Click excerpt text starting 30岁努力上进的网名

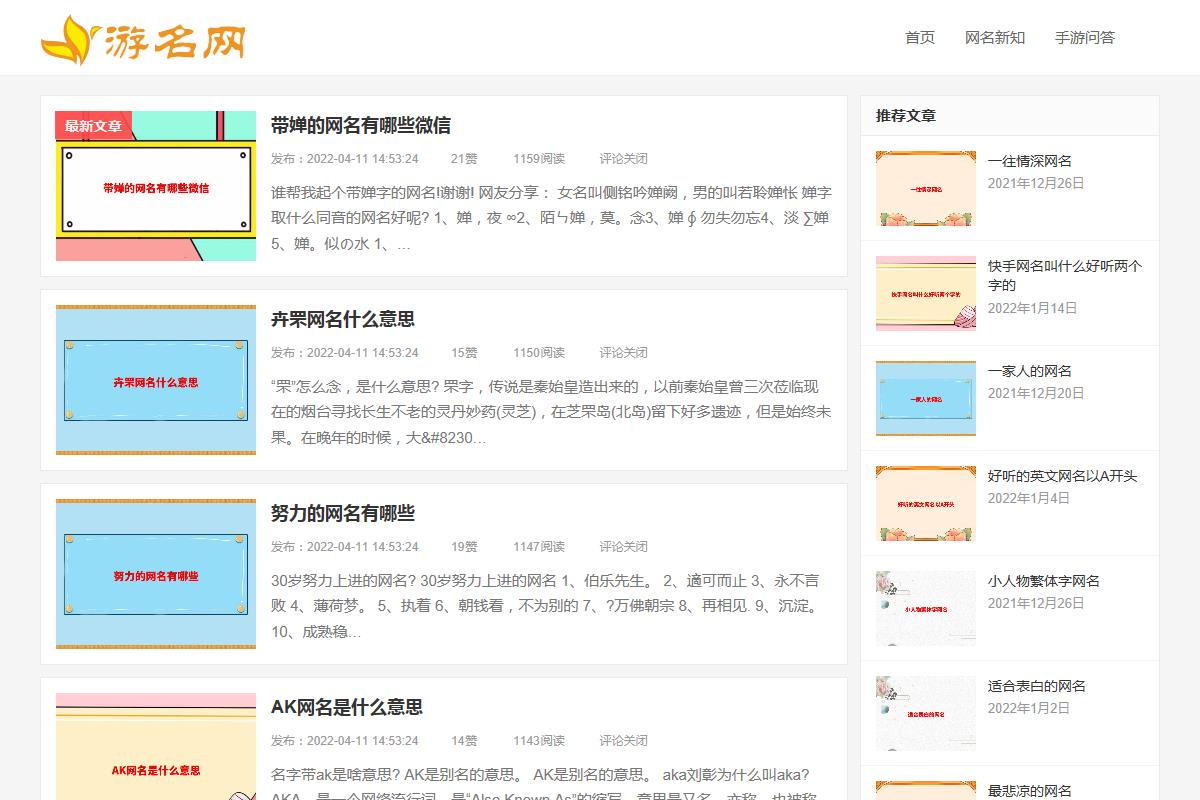(x=546, y=606)
